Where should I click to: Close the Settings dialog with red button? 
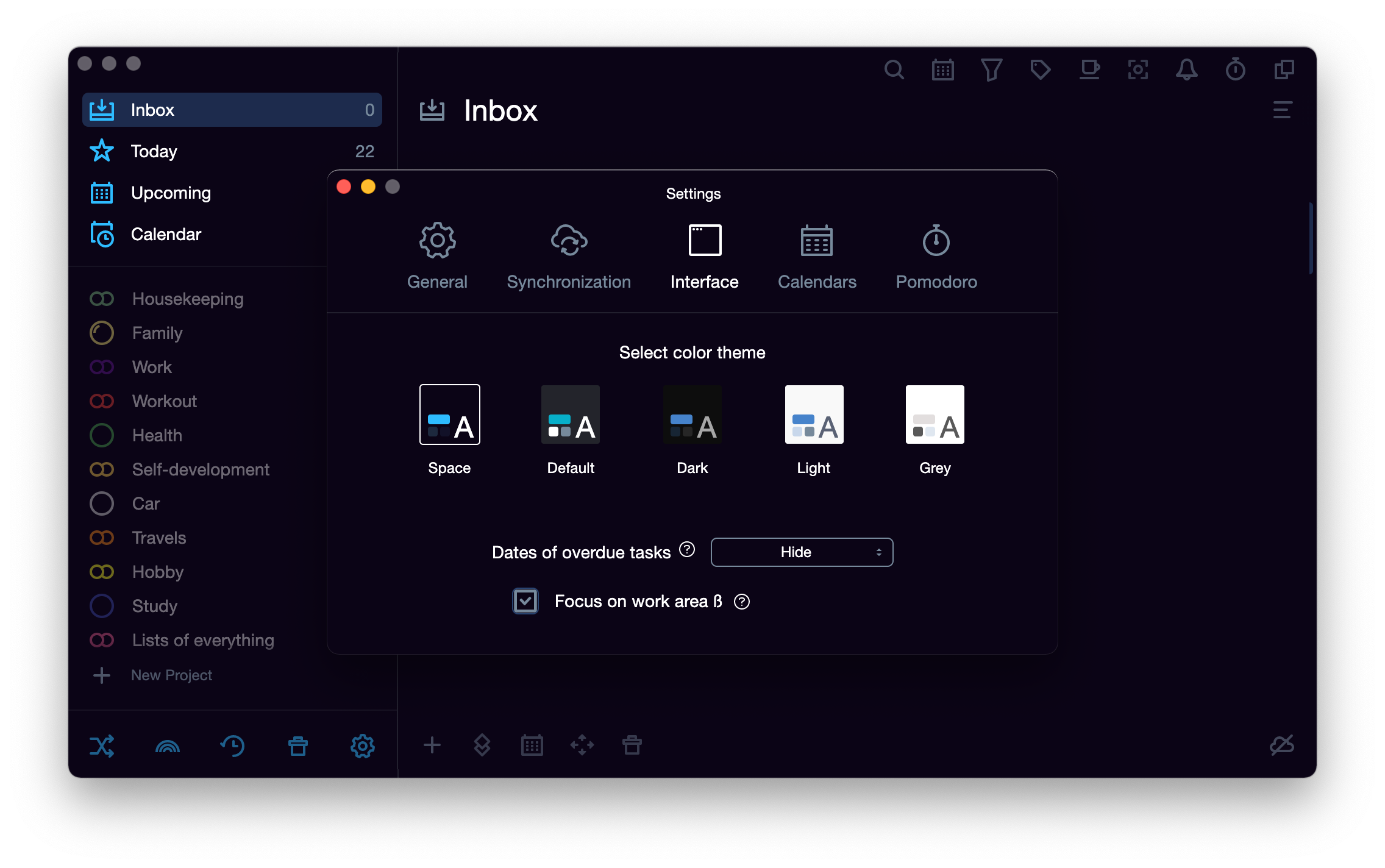coord(344,187)
